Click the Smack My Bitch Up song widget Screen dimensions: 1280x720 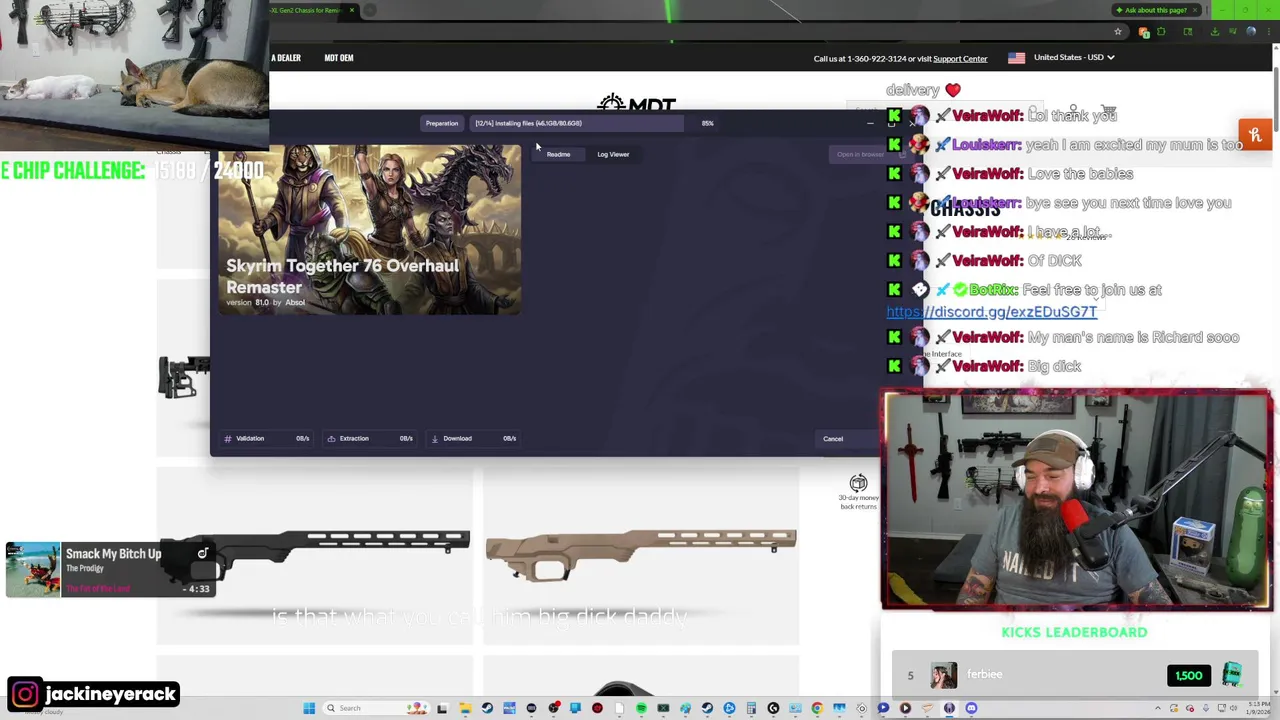(110, 569)
